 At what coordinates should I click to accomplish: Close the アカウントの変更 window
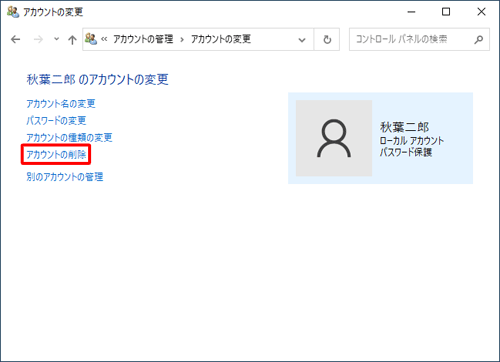tap(481, 12)
